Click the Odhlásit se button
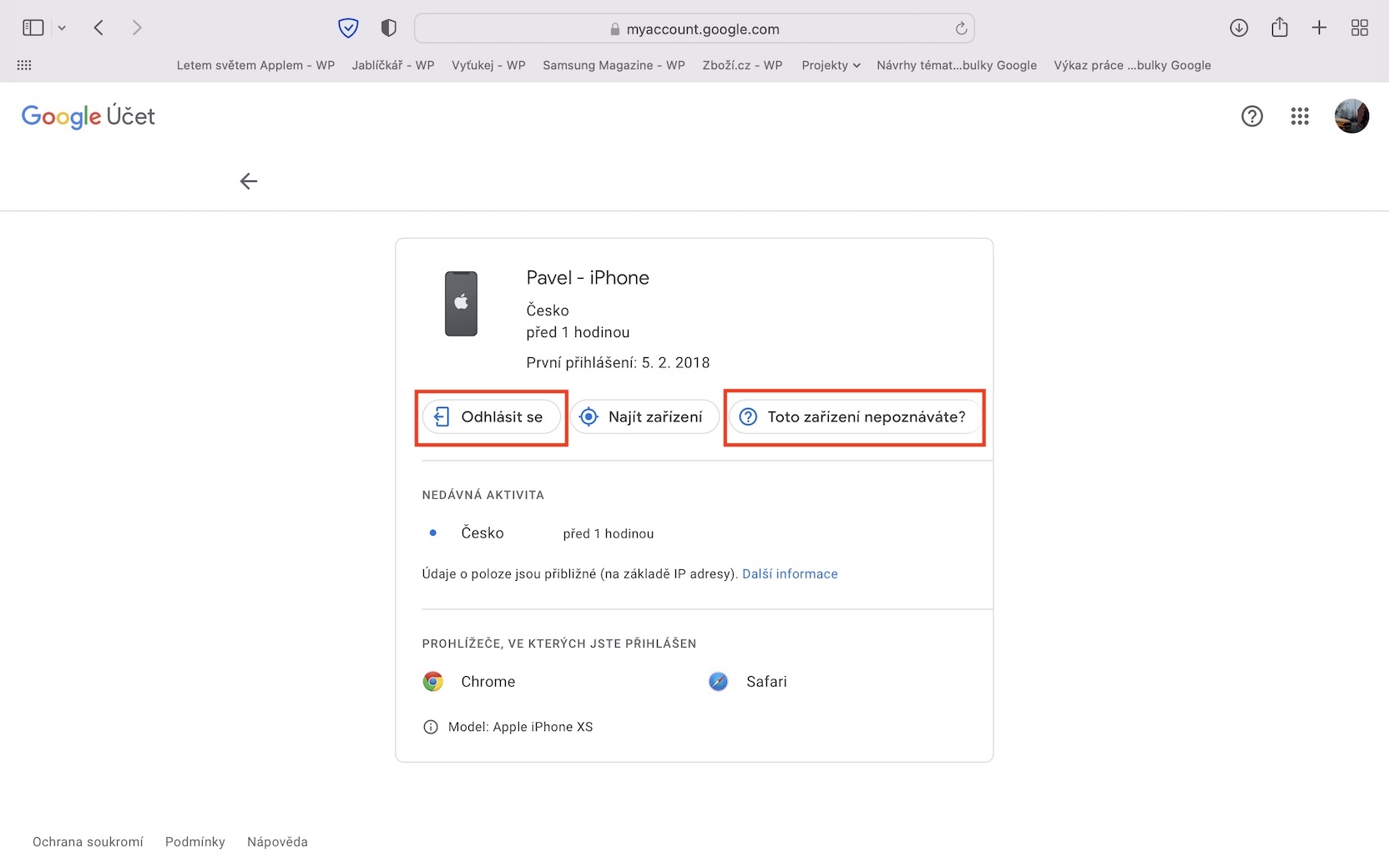1389x868 pixels. (x=491, y=416)
